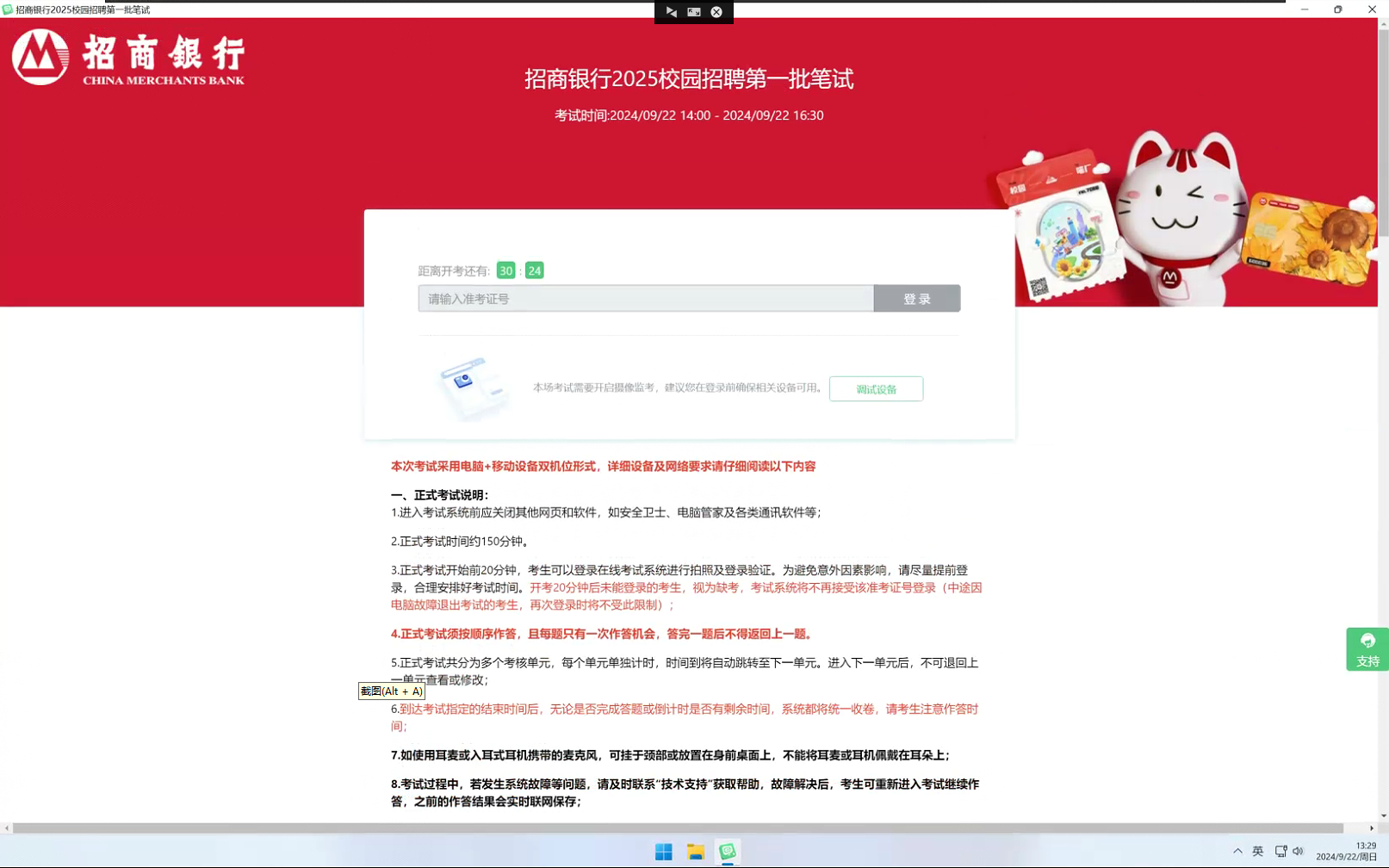Click the red rule 4 about answering in order
1389x868 pixels.
[x=603, y=634]
